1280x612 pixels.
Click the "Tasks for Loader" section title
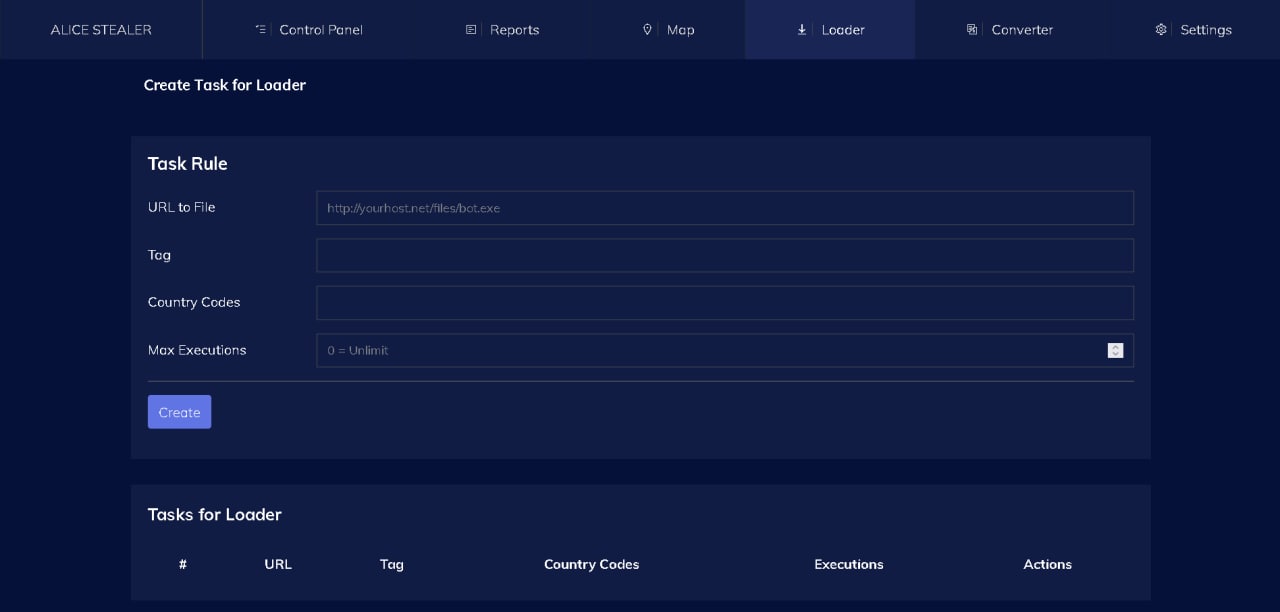214,515
